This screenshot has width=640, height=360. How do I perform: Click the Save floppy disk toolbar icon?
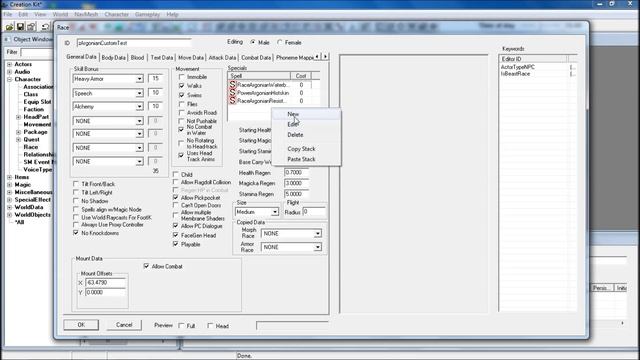click(x=20, y=27)
